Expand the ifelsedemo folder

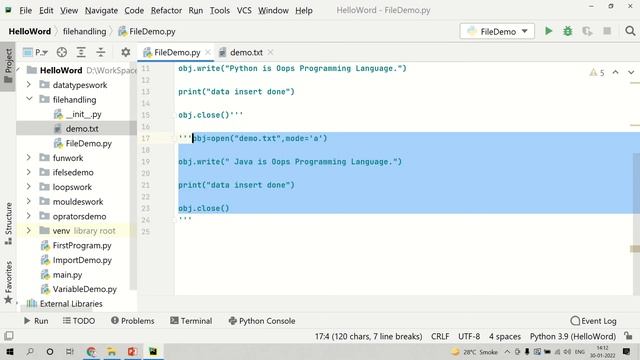pyautogui.click(x=29, y=172)
